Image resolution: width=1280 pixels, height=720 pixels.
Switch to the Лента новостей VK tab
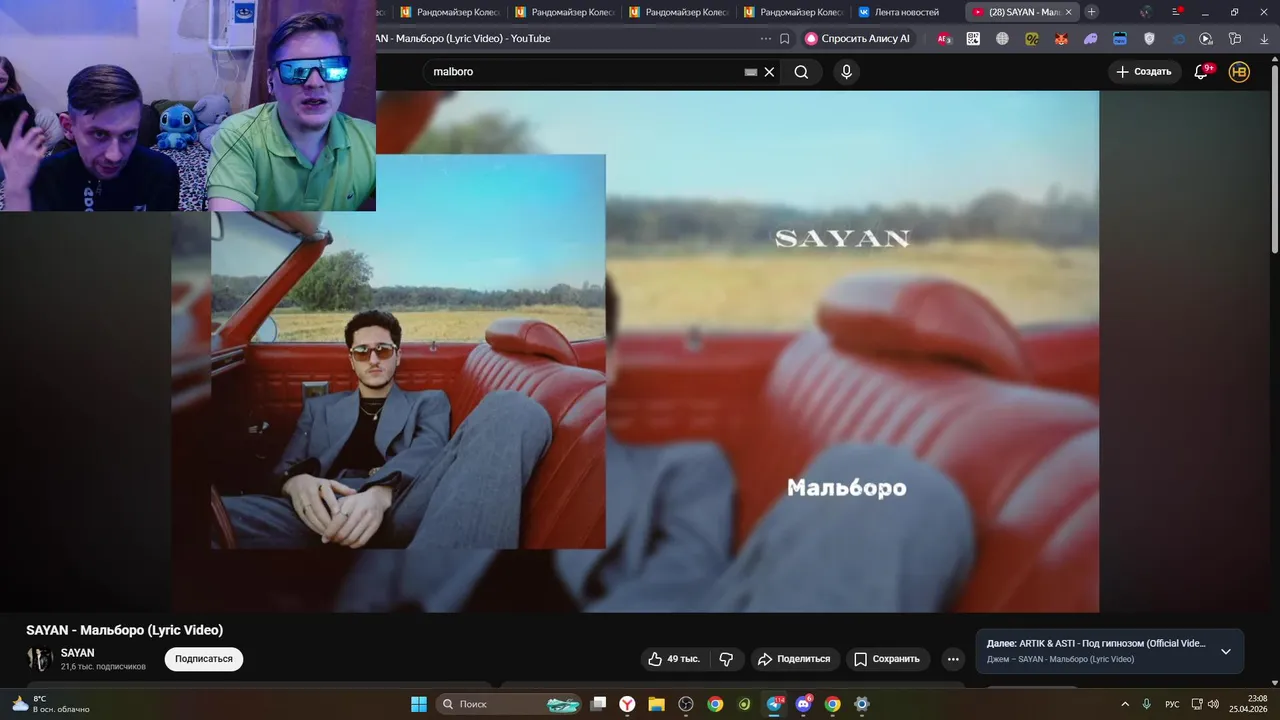pos(906,12)
